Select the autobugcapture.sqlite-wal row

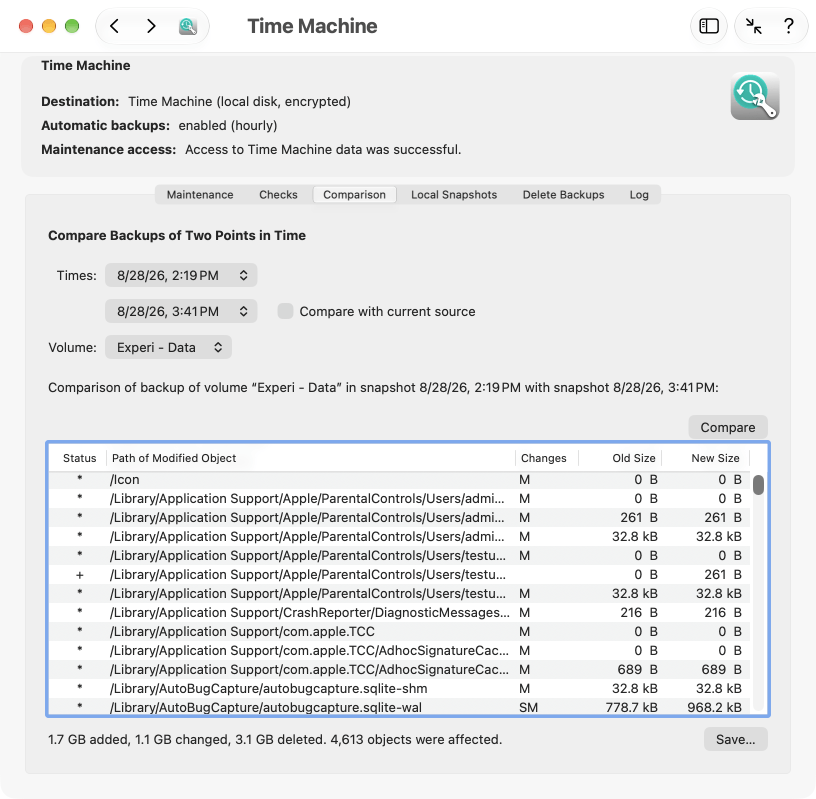coord(400,707)
